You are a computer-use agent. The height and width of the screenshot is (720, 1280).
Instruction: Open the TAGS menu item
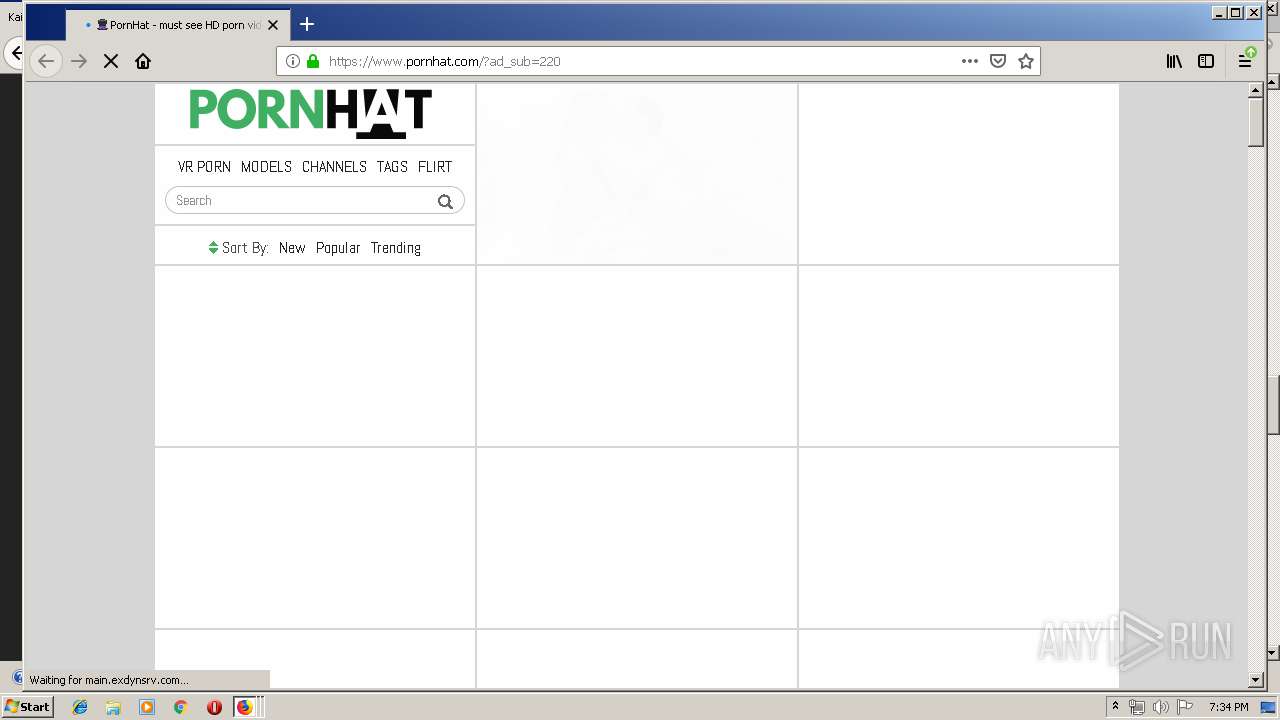click(x=392, y=167)
